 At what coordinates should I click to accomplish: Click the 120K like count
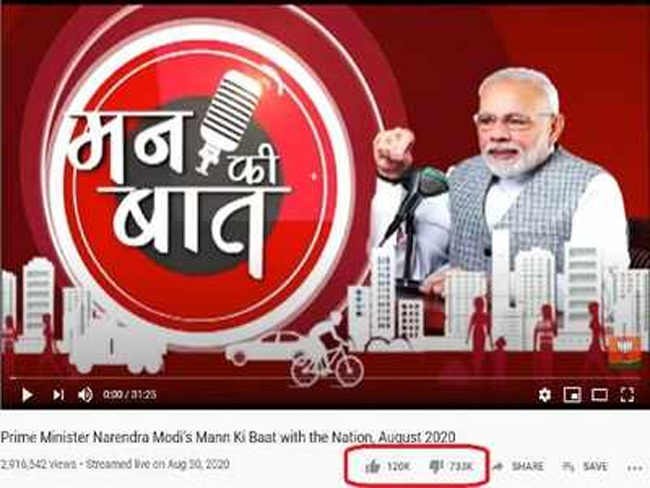click(398, 466)
